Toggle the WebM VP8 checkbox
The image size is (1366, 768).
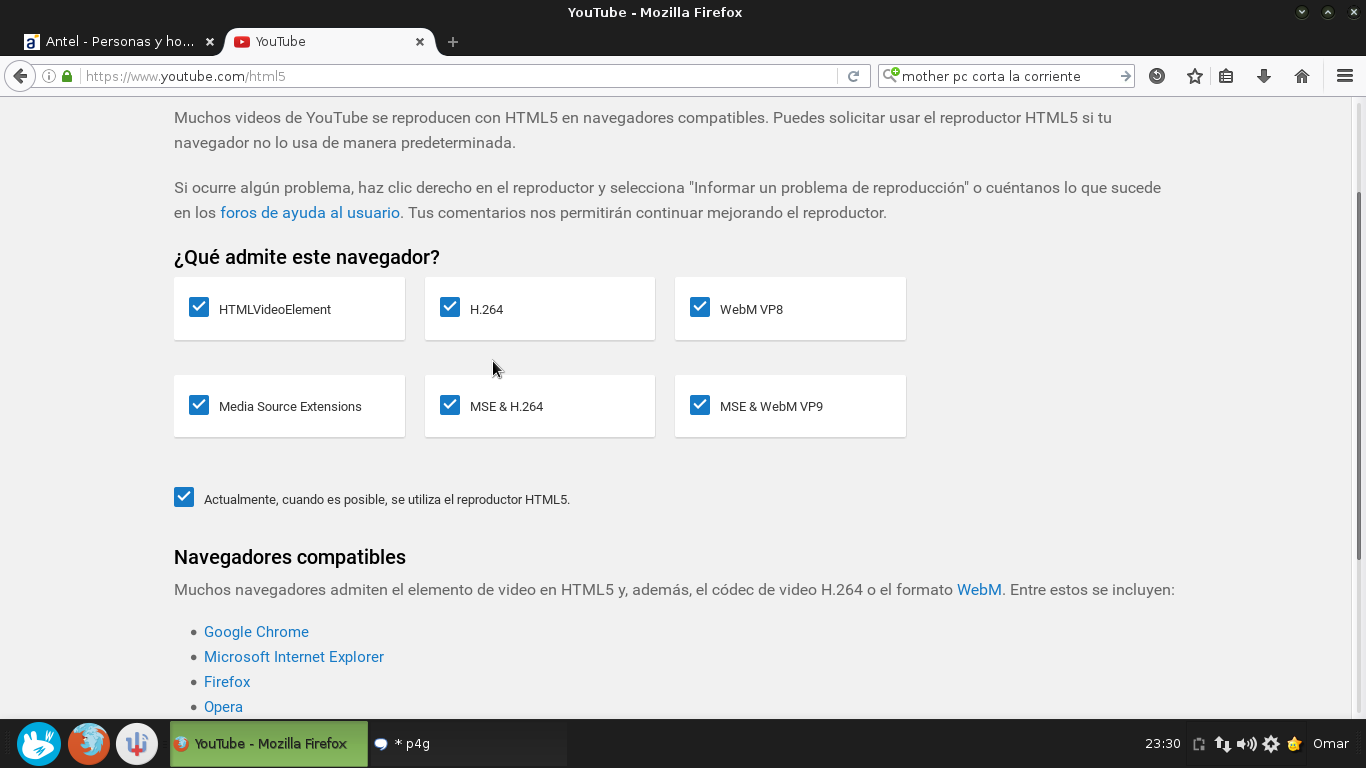tap(700, 307)
